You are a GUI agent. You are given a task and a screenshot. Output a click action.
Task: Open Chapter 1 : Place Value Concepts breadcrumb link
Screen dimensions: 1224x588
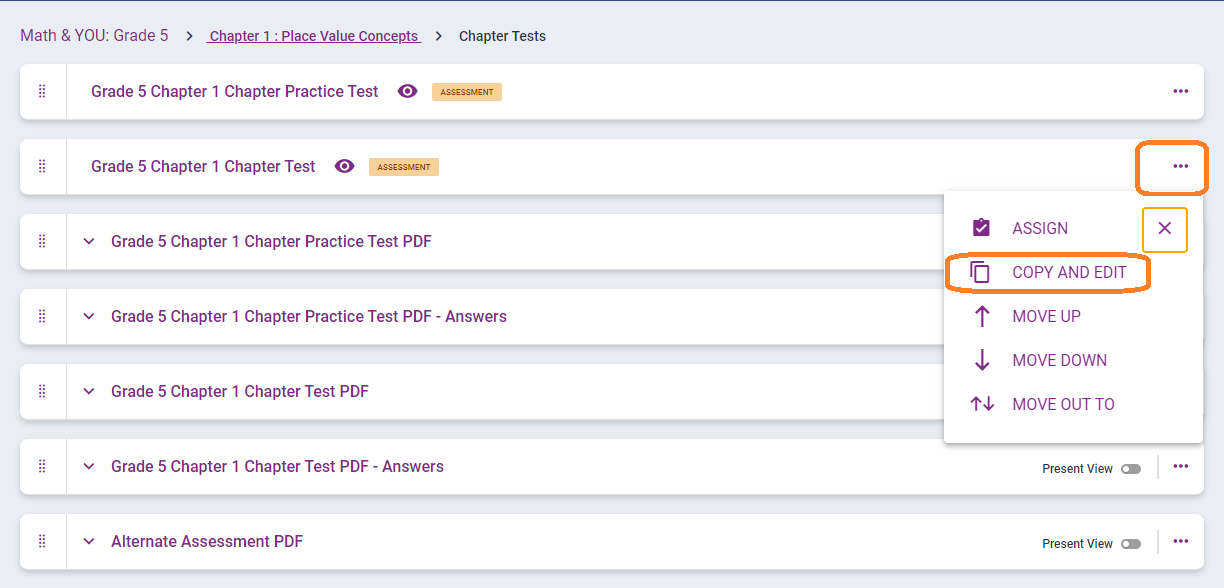click(x=314, y=36)
